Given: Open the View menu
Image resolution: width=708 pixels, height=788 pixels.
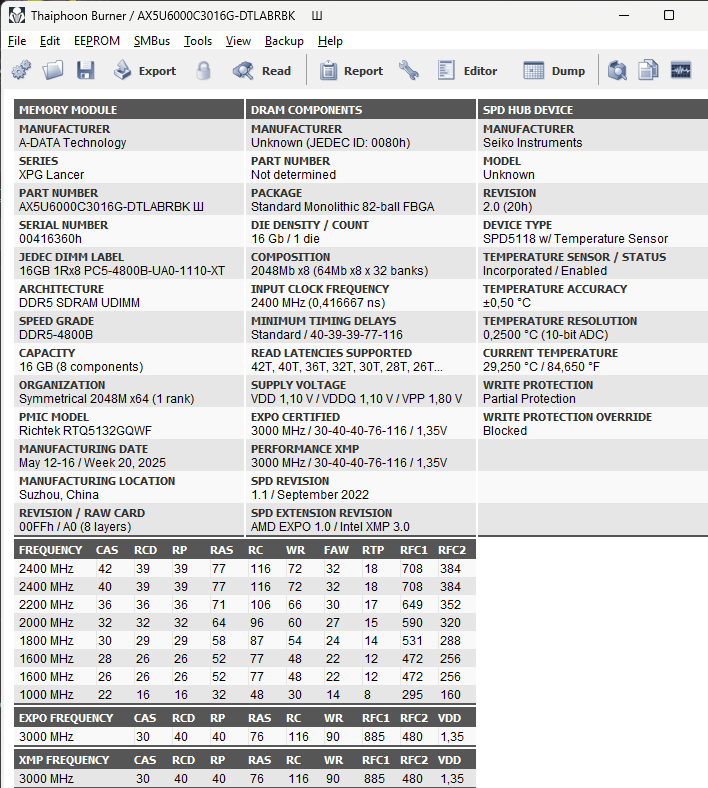Looking at the screenshot, I should click(x=238, y=41).
